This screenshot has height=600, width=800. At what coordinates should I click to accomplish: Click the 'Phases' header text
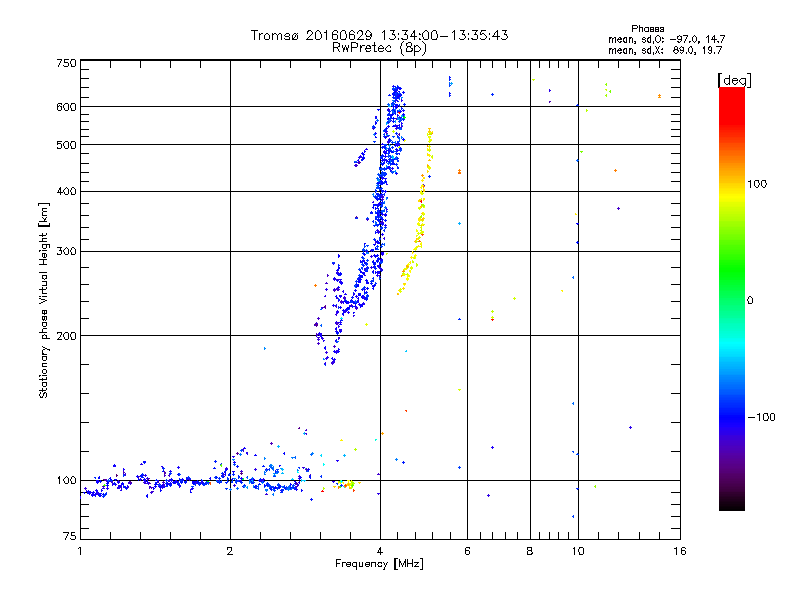647,29
